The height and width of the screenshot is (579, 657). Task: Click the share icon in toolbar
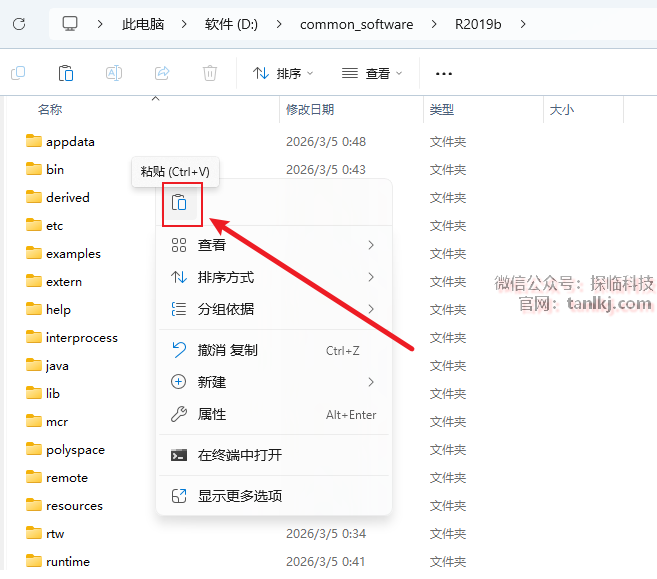coord(162,73)
